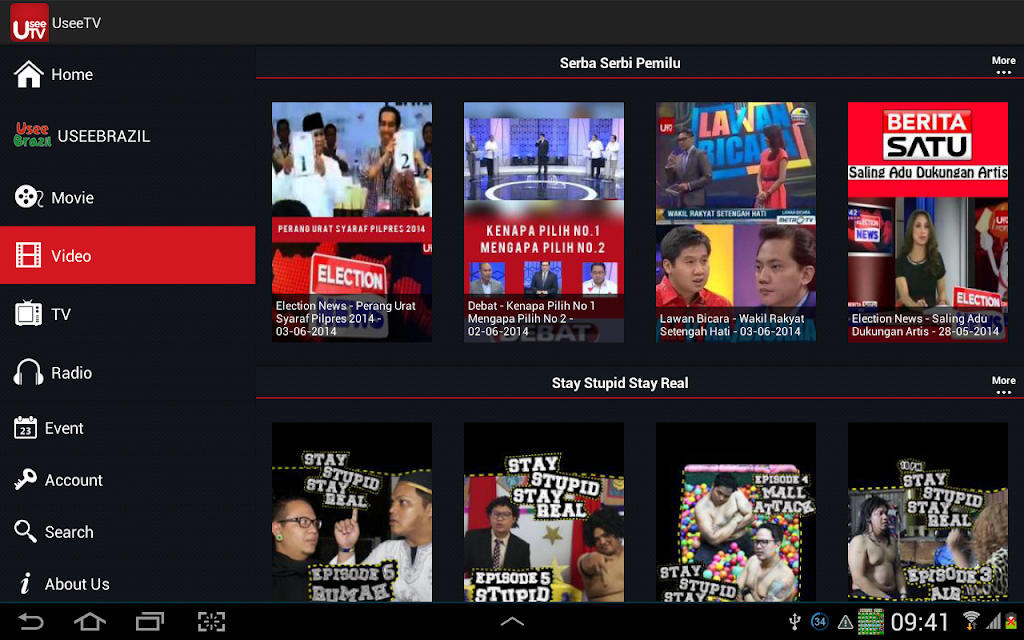Open Lawan Bicara Wakil Rakyat video
The height and width of the screenshot is (640, 1024).
click(x=735, y=222)
